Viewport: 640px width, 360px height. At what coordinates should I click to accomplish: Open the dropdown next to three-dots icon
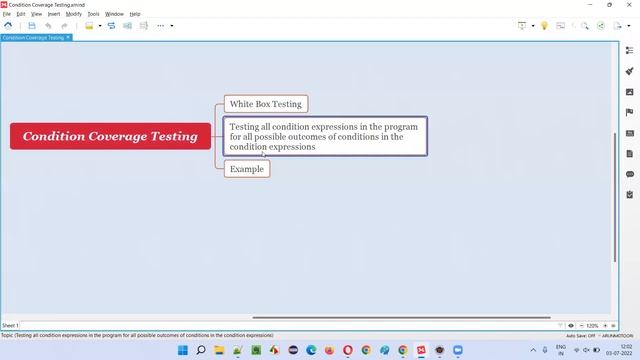[172, 26]
